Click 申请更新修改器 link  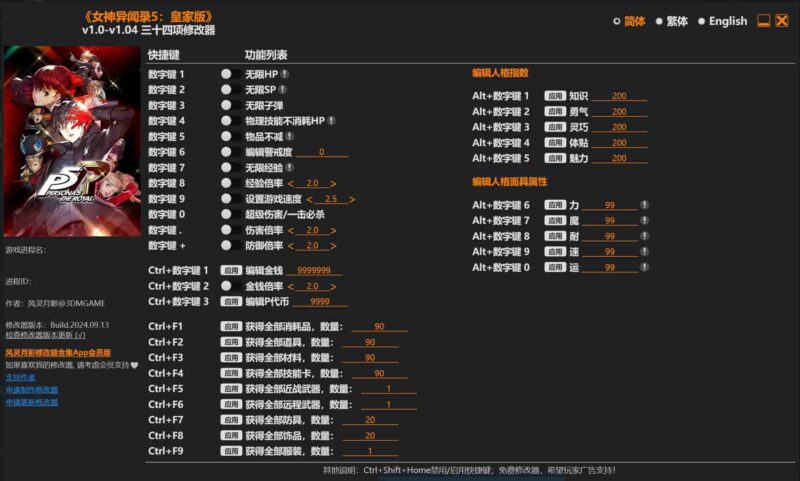coord(32,402)
